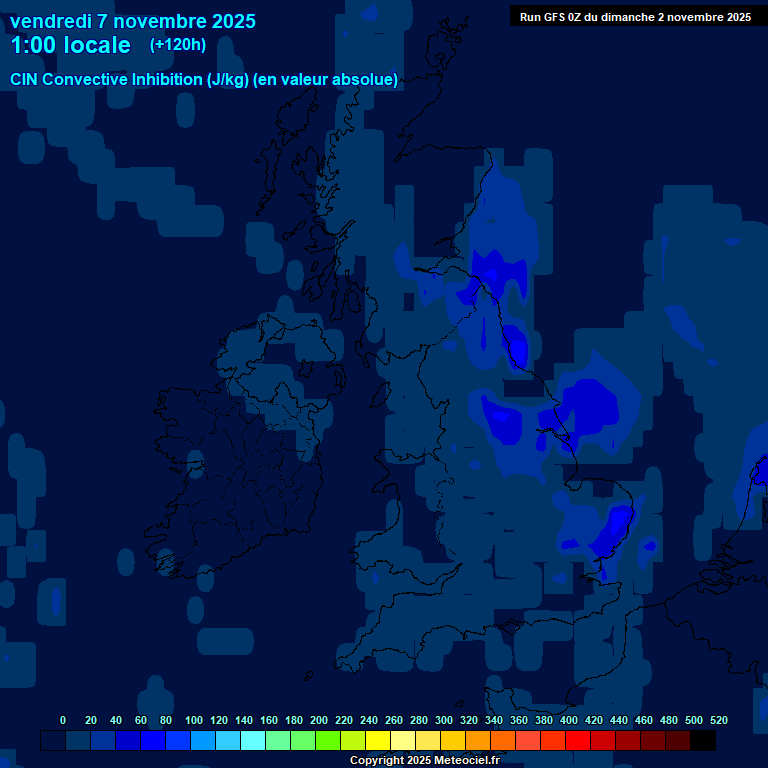Click the 1:00 locale time label
Viewport: 768px width, 768px height.
(70, 45)
